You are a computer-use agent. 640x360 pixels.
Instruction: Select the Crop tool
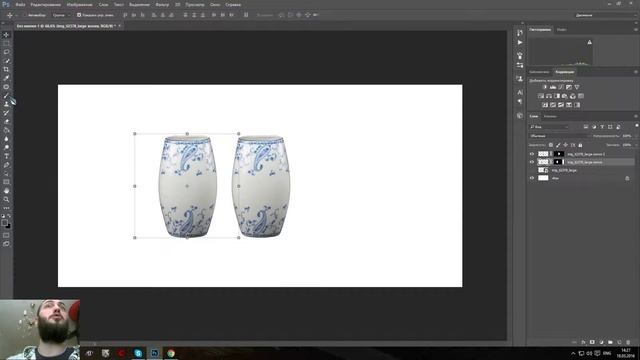point(6,69)
